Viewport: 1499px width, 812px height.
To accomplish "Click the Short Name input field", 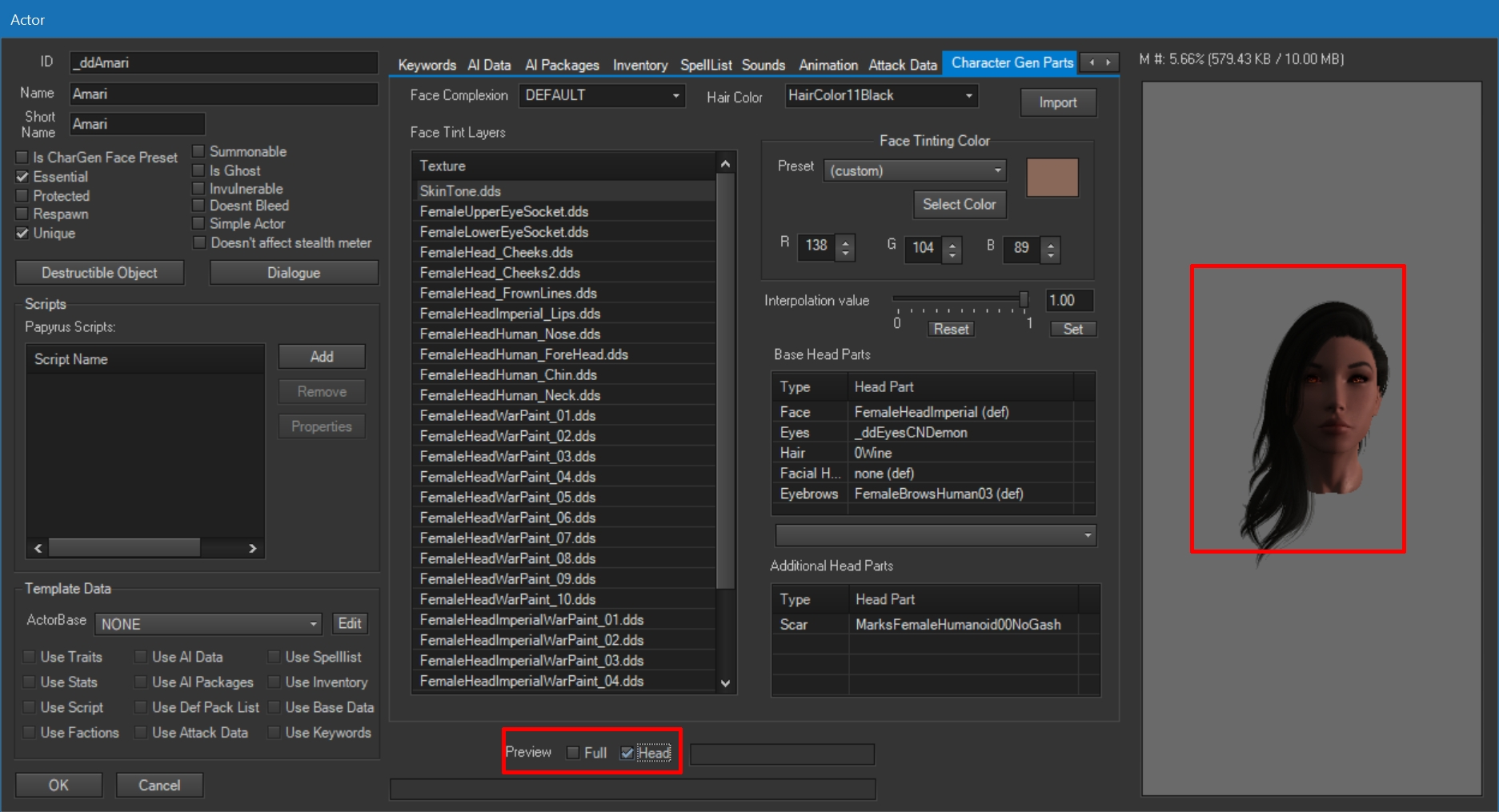I will coord(137,124).
